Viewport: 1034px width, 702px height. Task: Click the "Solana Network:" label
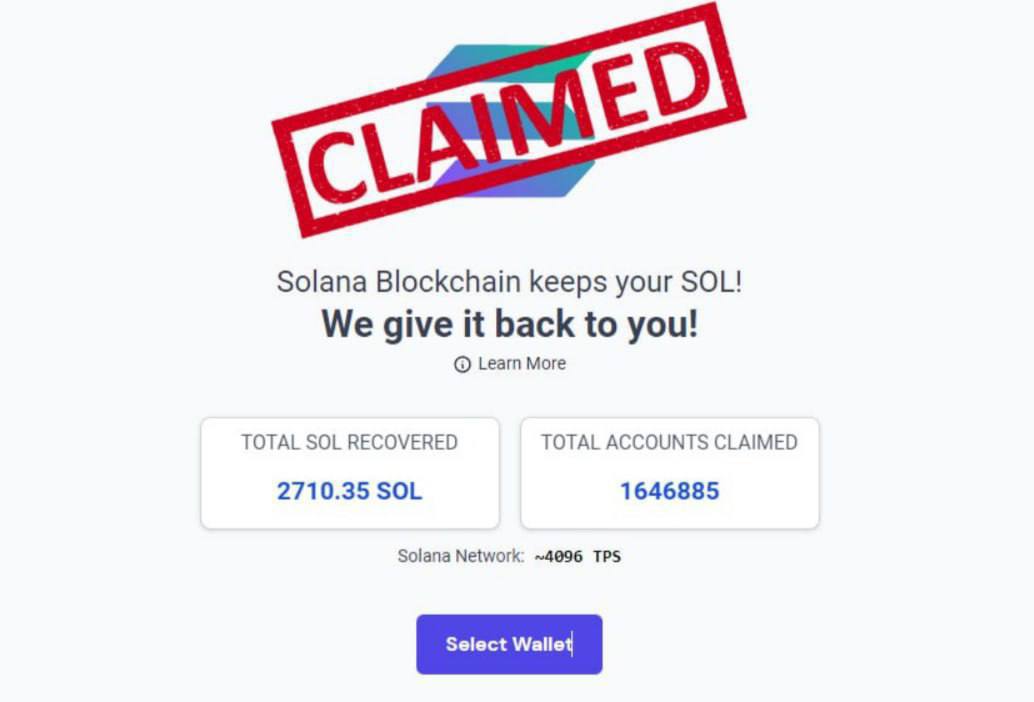tap(461, 556)
